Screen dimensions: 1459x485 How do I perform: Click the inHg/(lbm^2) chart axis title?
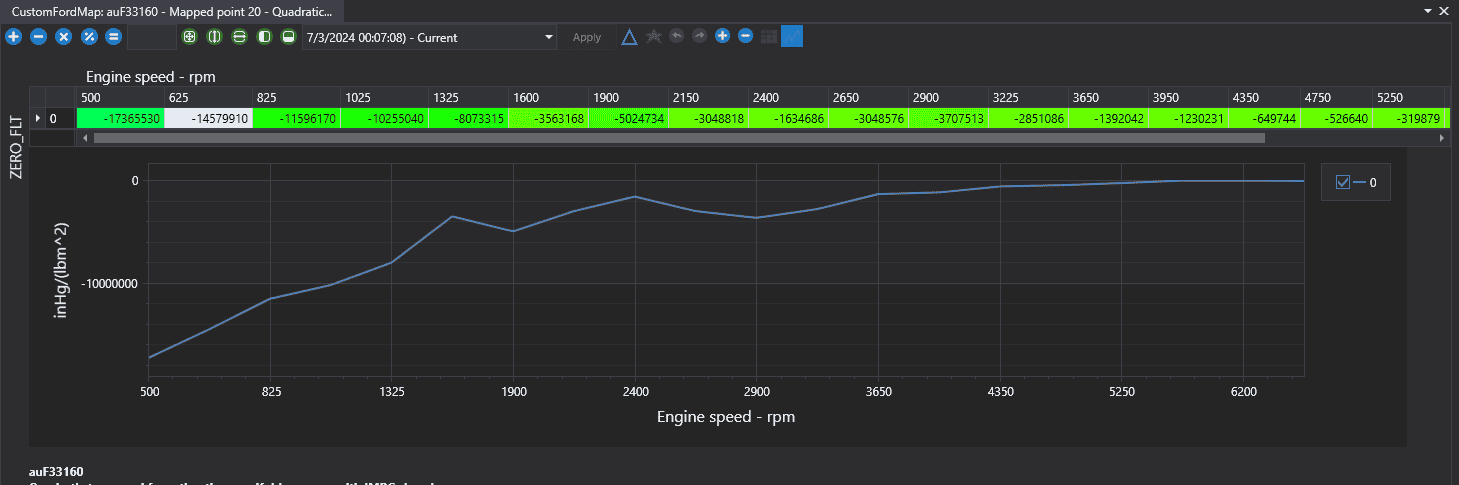[x=61, y=271]
